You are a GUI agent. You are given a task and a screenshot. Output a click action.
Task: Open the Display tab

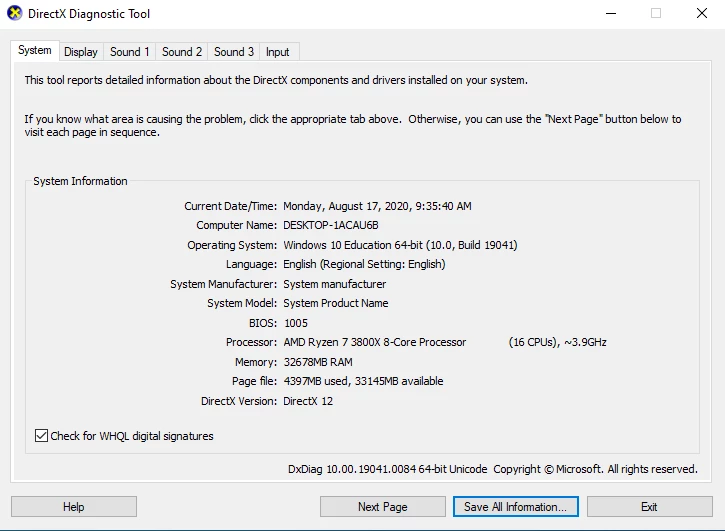81,52
